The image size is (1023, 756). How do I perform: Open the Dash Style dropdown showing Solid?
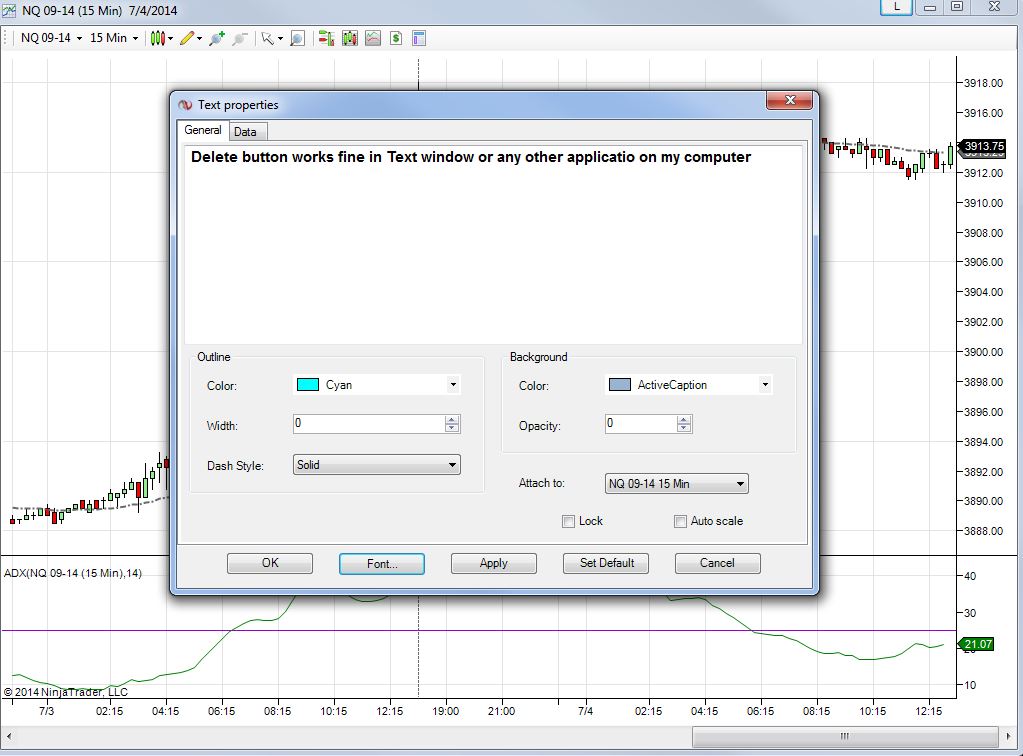pyautogui.click(x=376, y=464)
